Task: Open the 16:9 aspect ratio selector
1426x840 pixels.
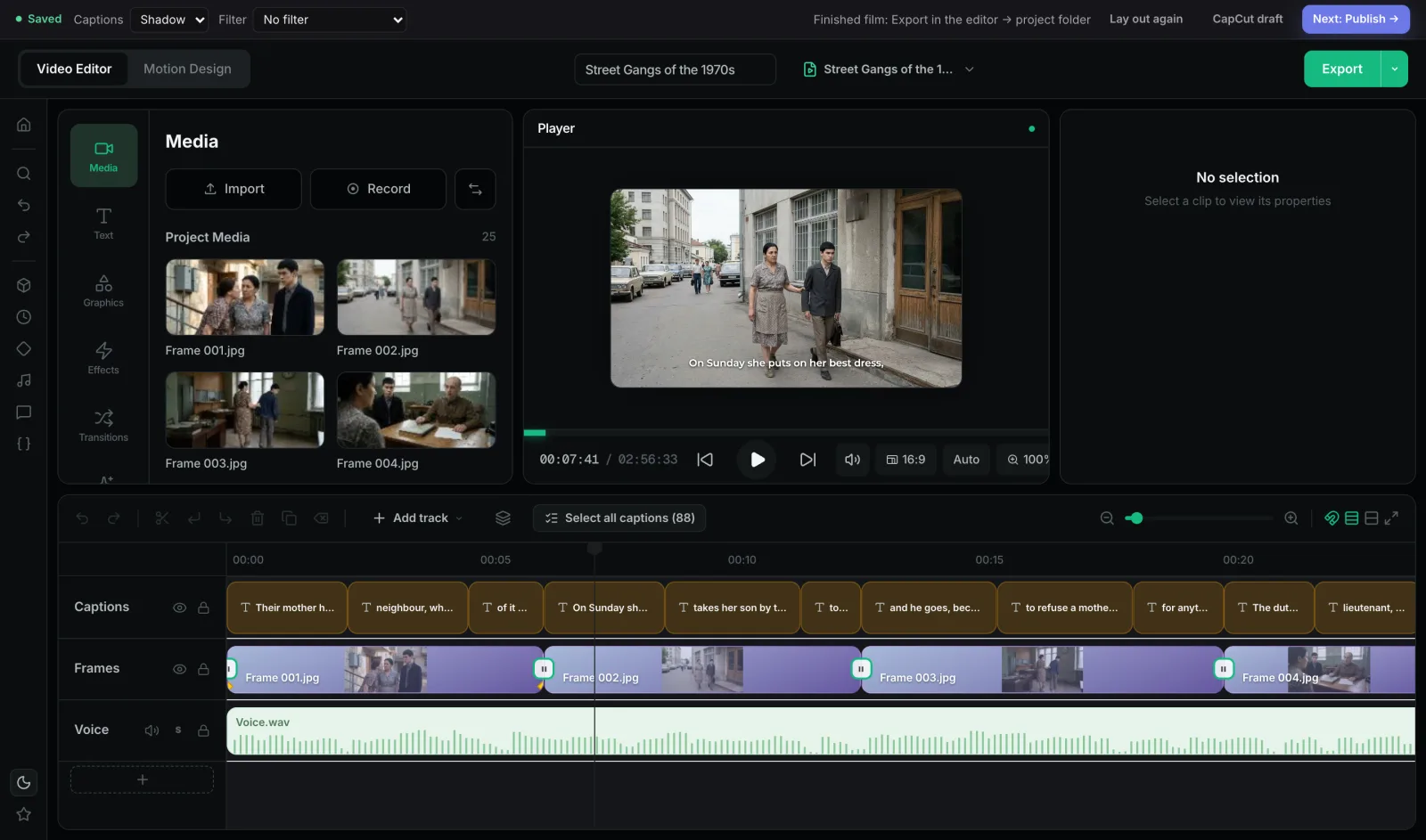Action: (906, 460)
